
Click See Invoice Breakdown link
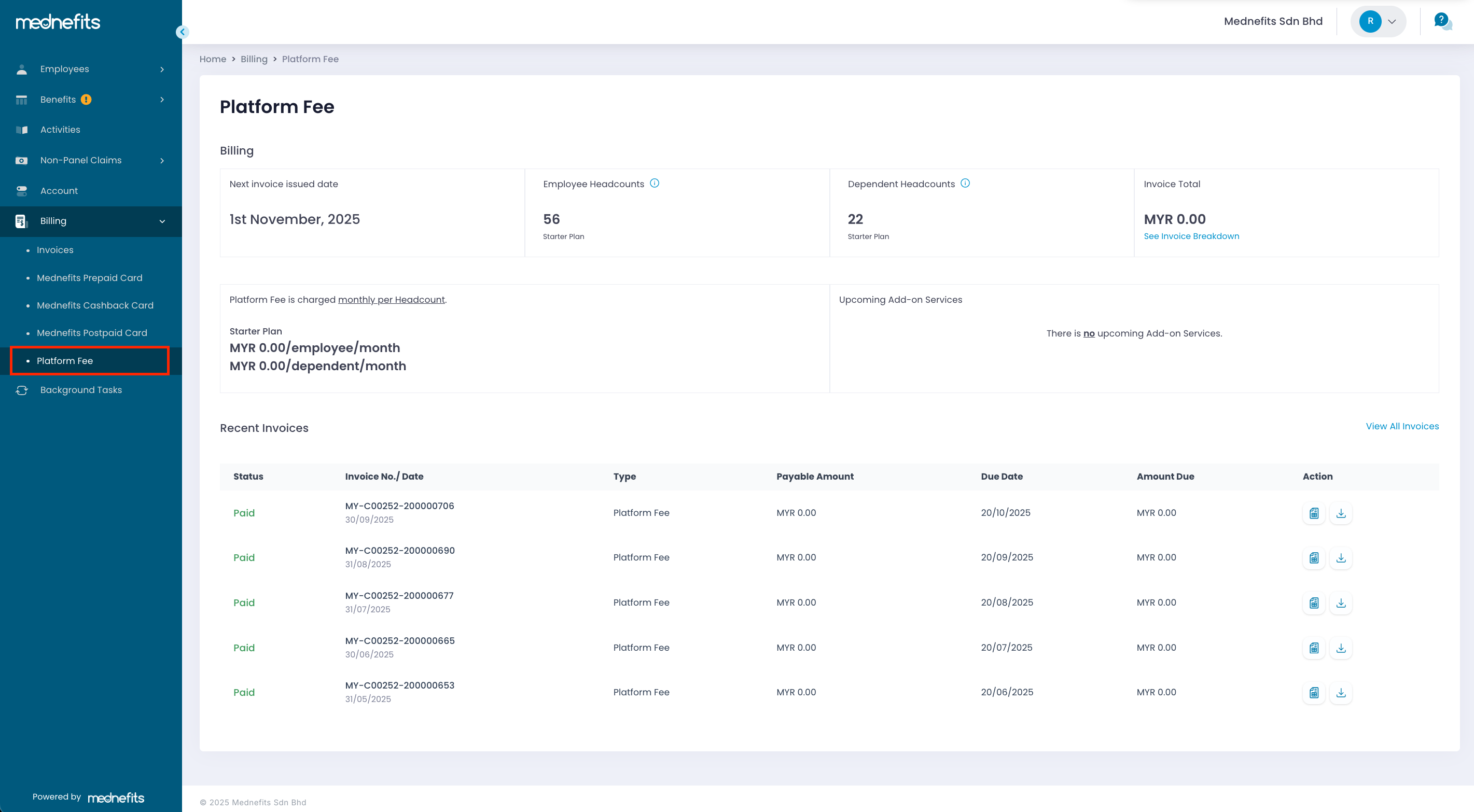point(1191,236)
